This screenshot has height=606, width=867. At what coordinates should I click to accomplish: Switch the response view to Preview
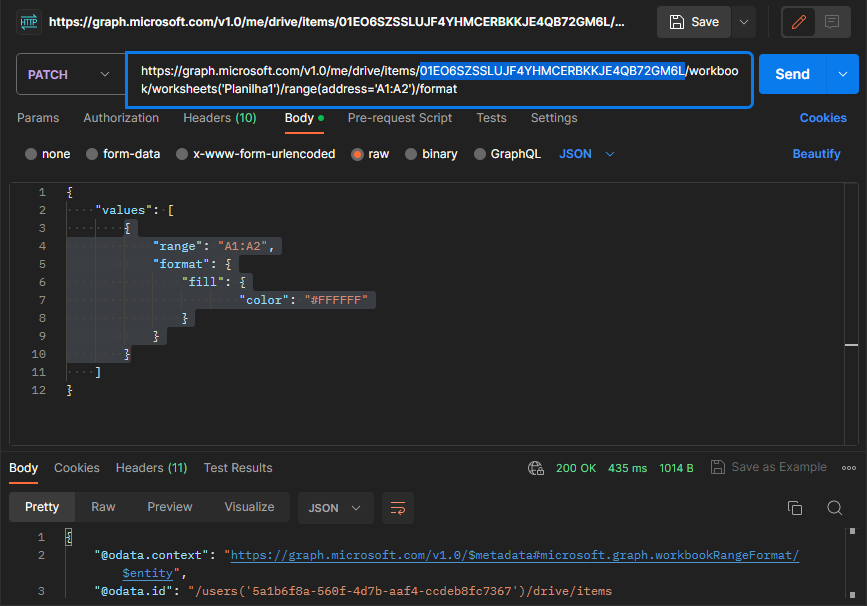click(170, 507)
